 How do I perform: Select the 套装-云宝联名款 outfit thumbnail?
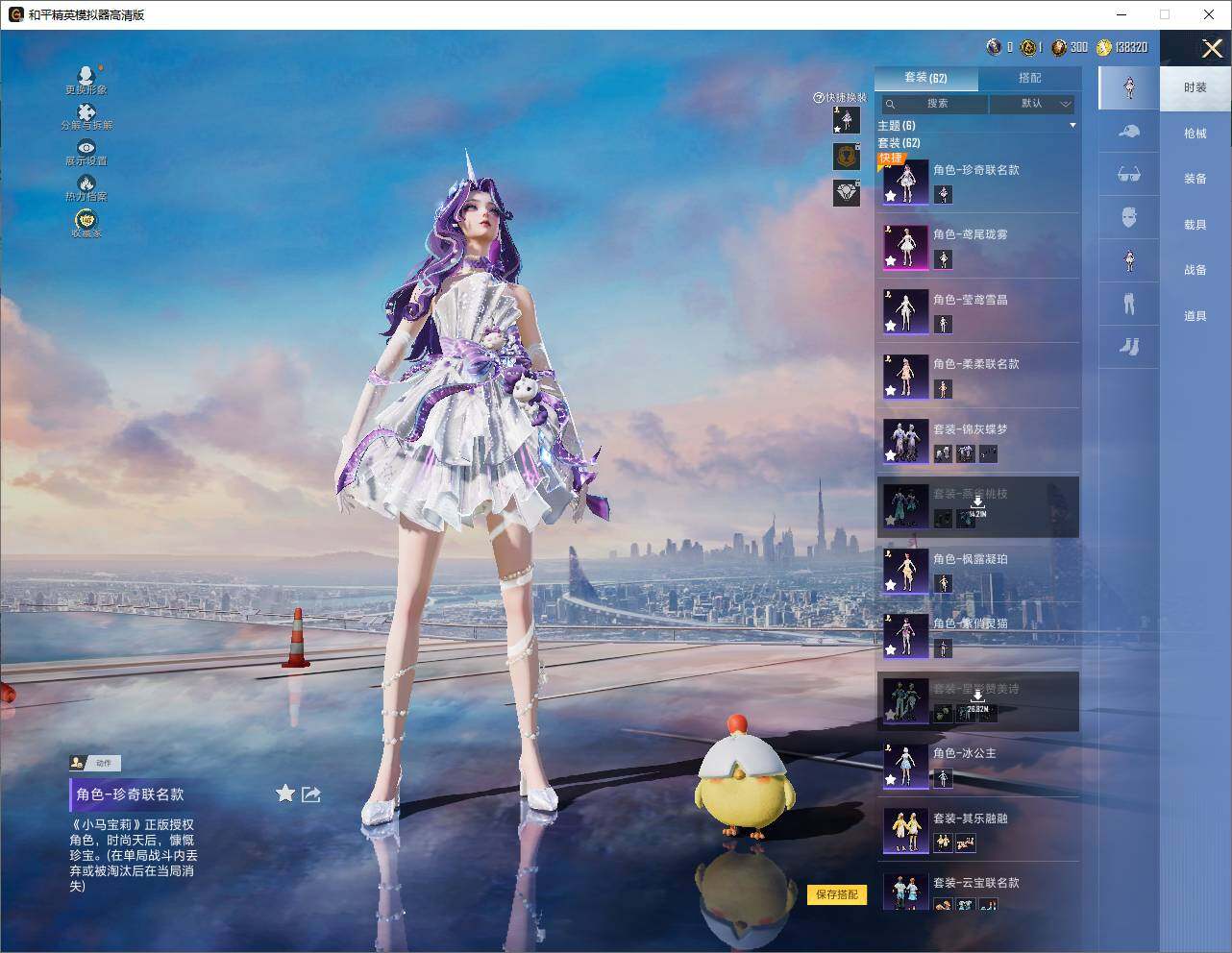tap(905, 893)
